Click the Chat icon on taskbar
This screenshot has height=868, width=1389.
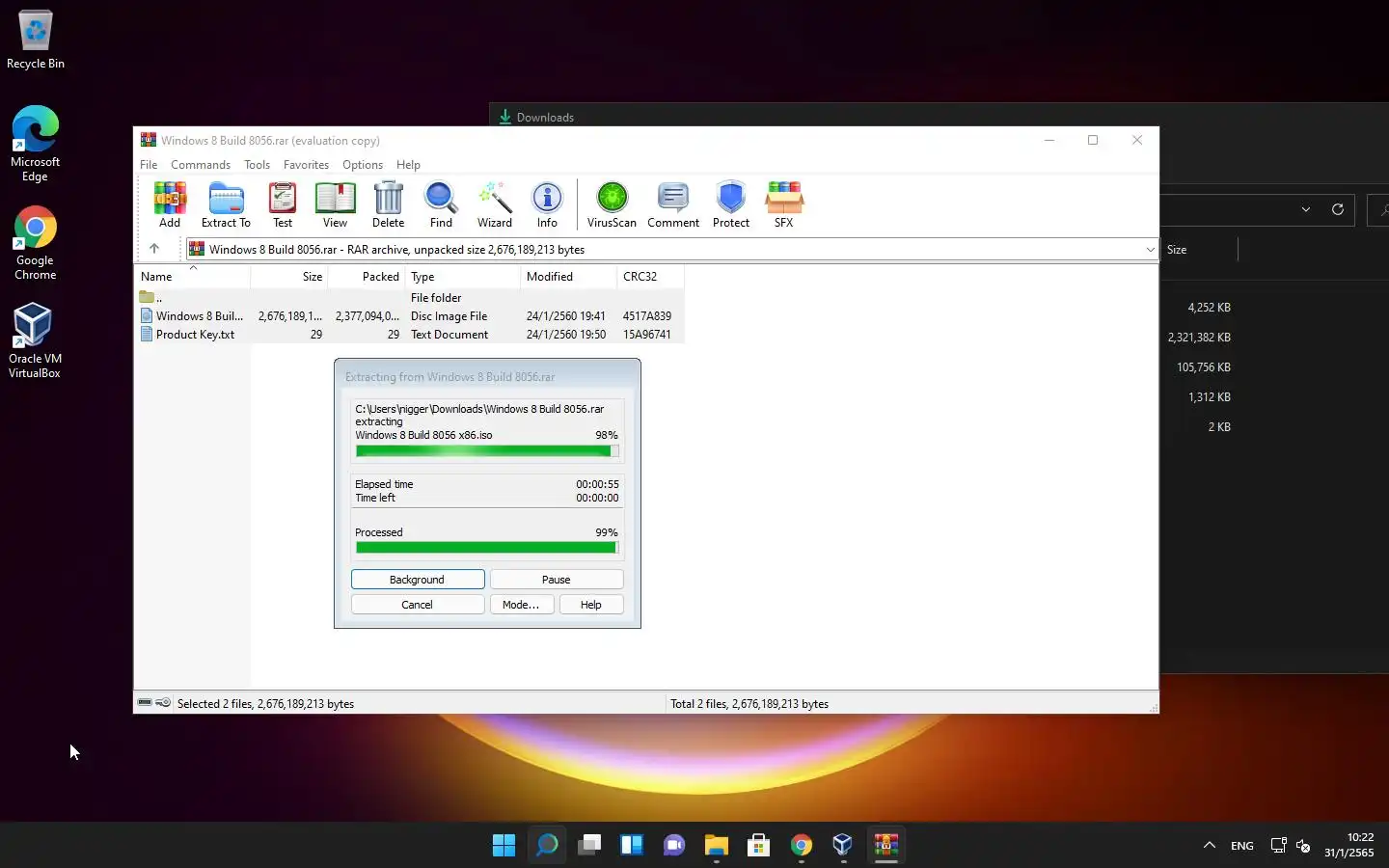[x=673, y=846]
